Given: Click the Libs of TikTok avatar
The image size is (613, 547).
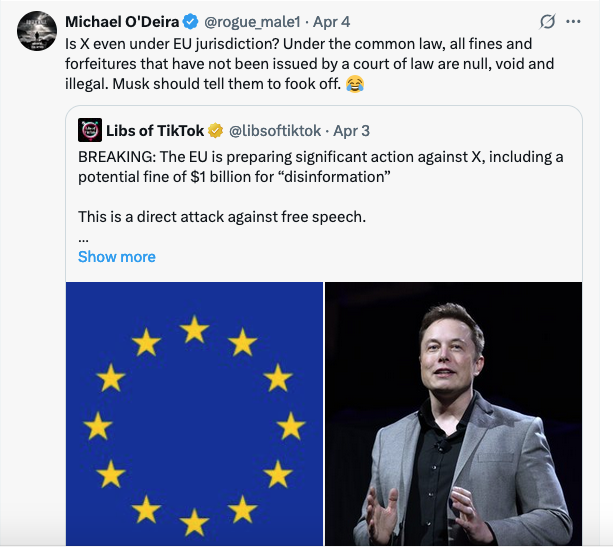Looking at the screenshot, I should (90, 130).
